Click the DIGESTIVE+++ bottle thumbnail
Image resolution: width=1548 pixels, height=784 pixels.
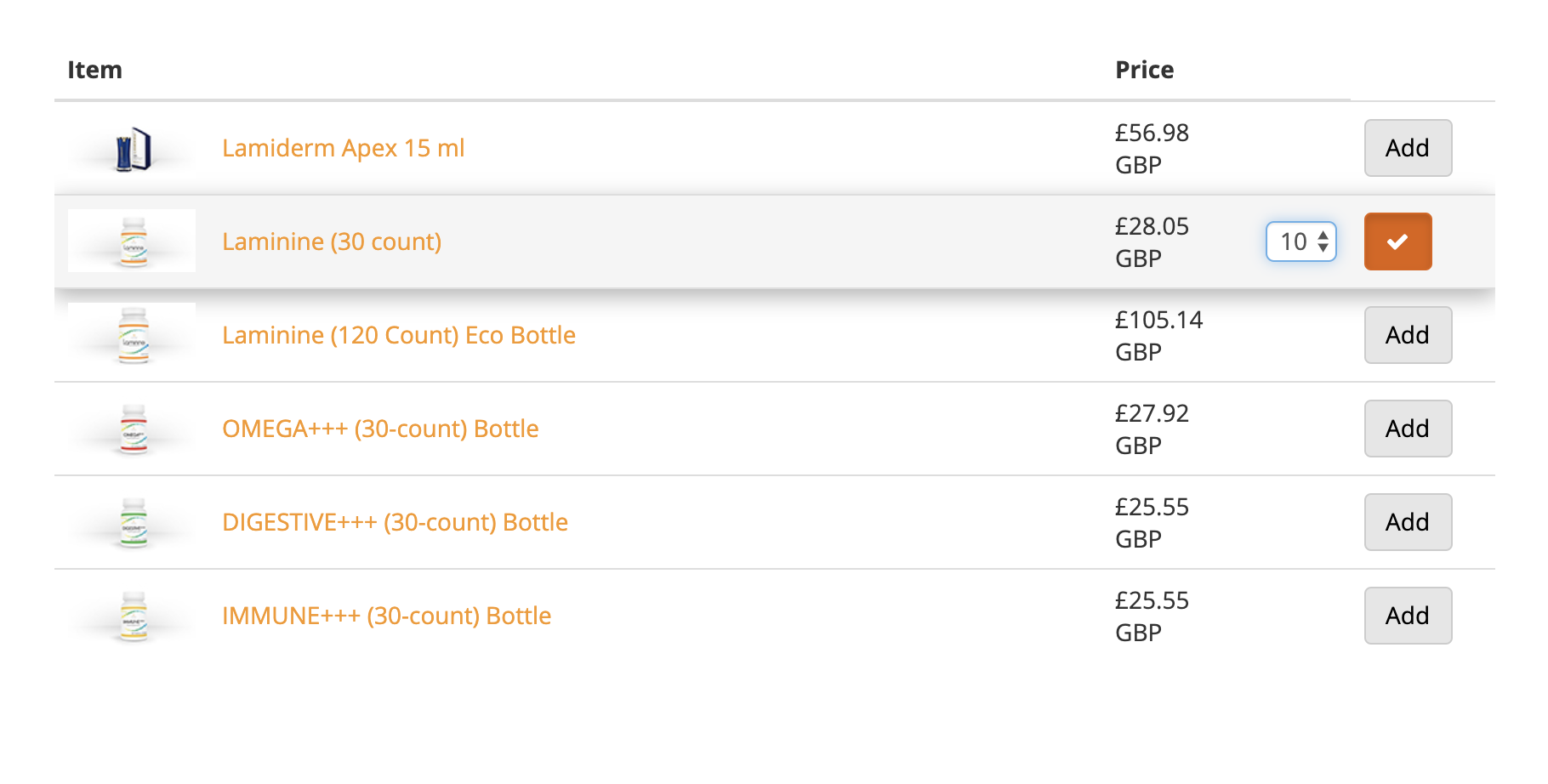(134, 523)
